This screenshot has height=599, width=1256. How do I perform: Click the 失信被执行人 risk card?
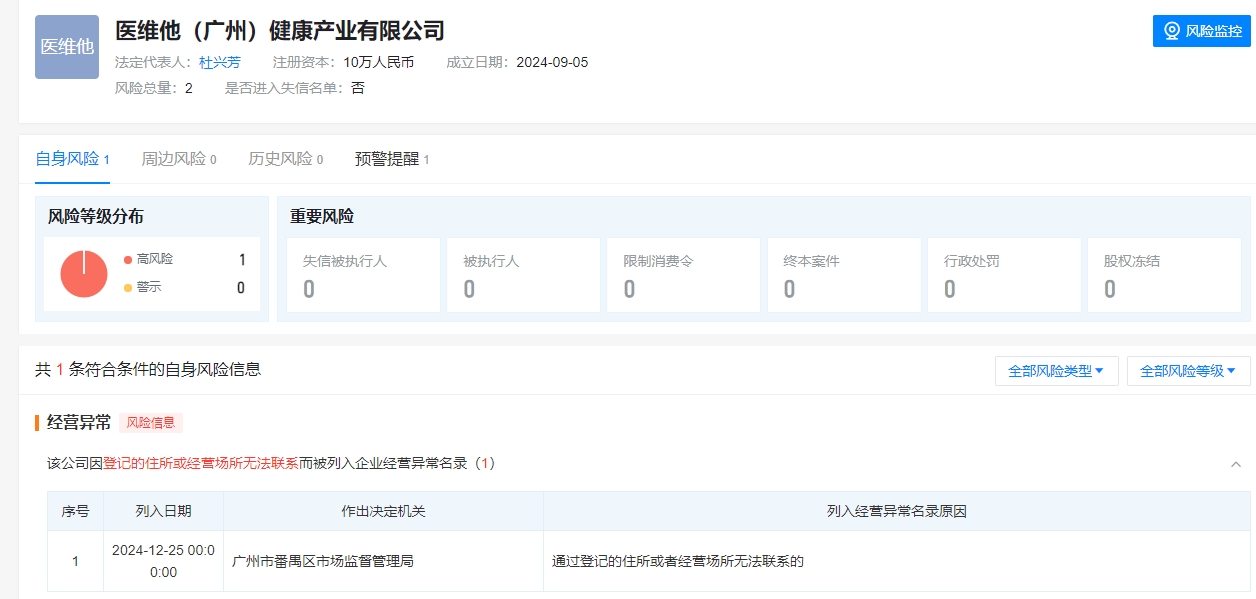point(362,275)
